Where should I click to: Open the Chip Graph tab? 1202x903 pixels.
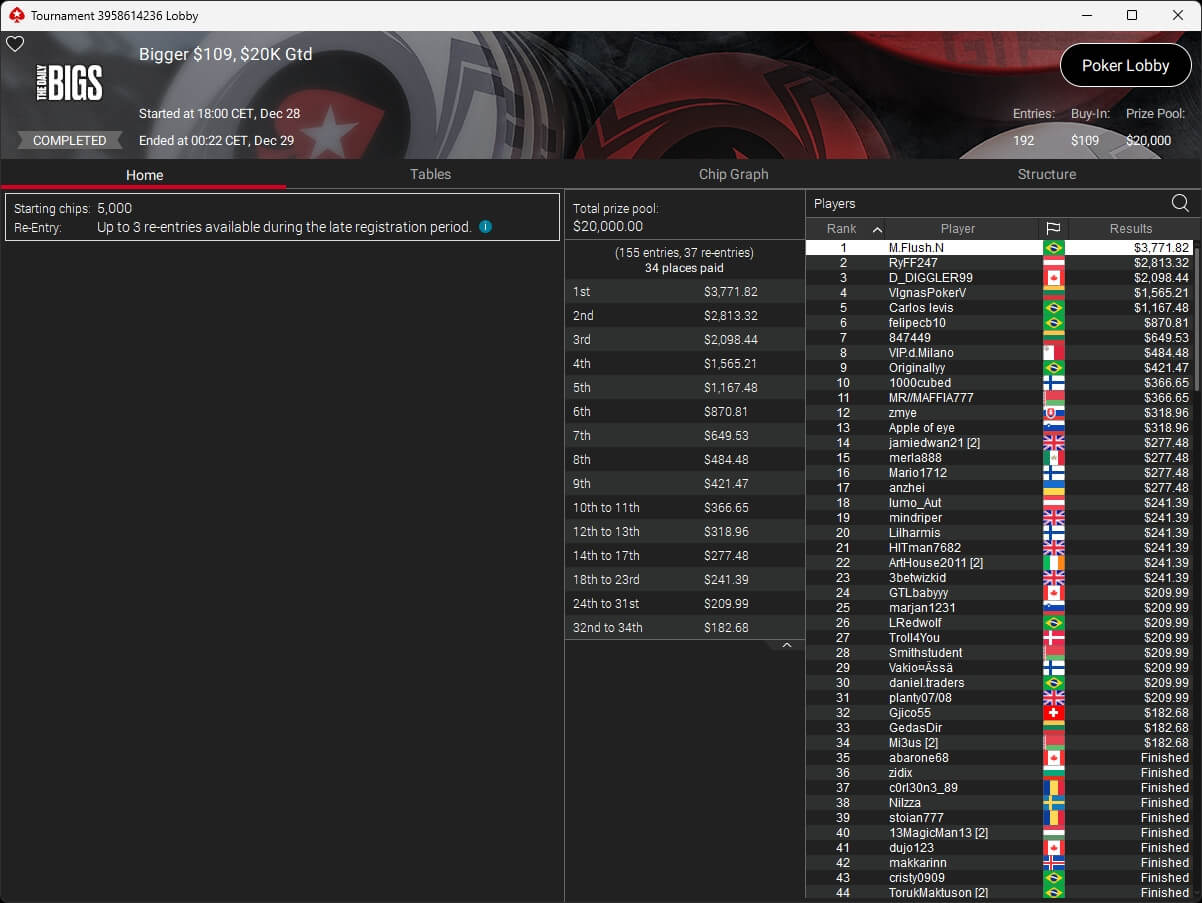click(x=733, y=174)
